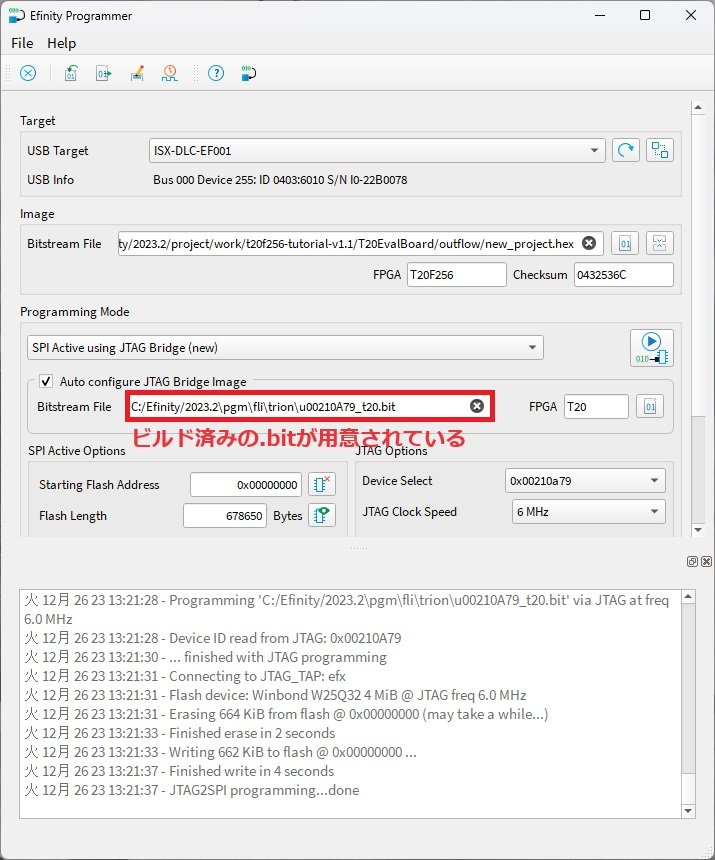Click the USB Info text 'Bus 000 Device 255'
The width and height of the screenshot is (715, 860).
[x=280, y=180]
